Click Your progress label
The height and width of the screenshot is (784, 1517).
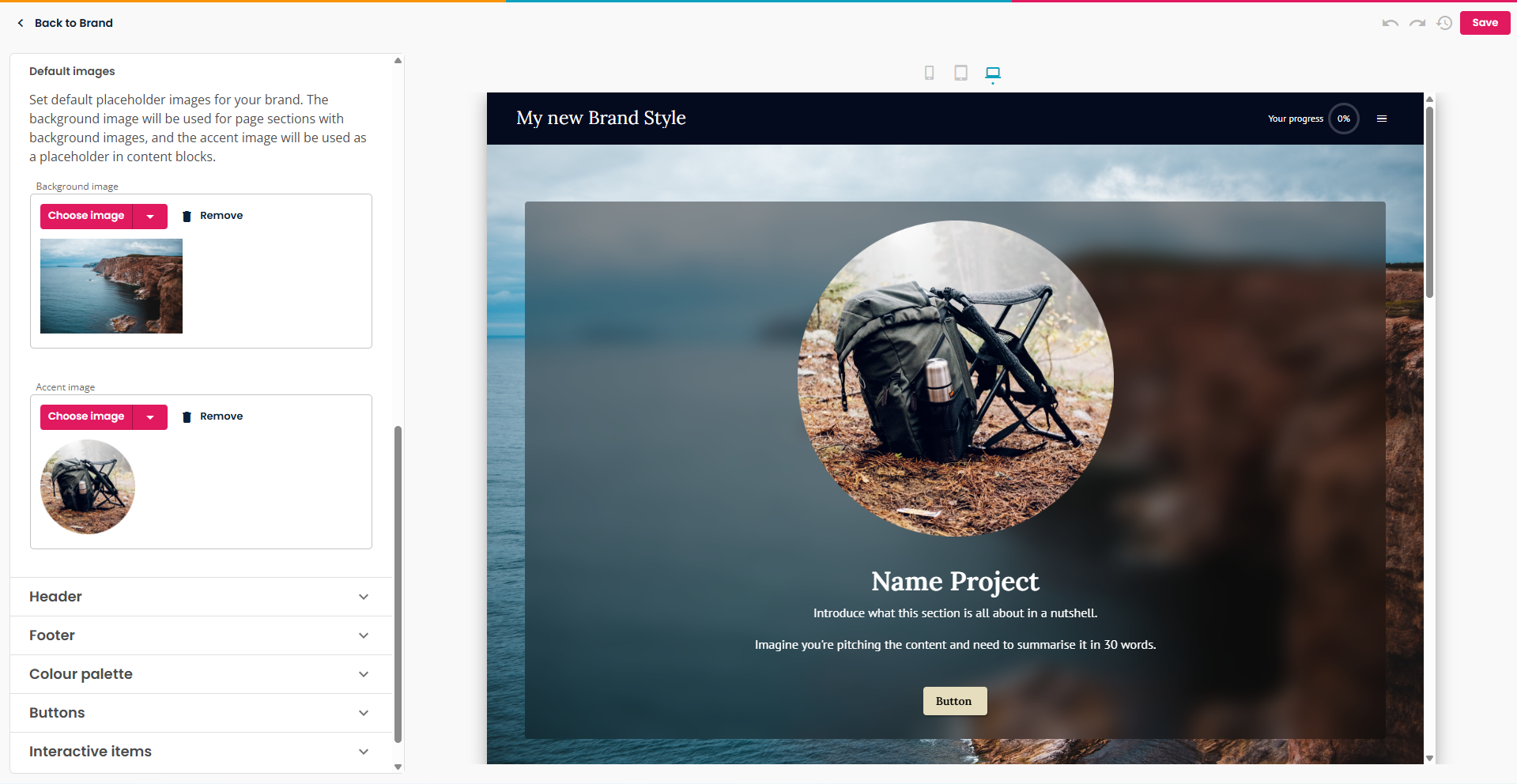(x=1295, y=119)
